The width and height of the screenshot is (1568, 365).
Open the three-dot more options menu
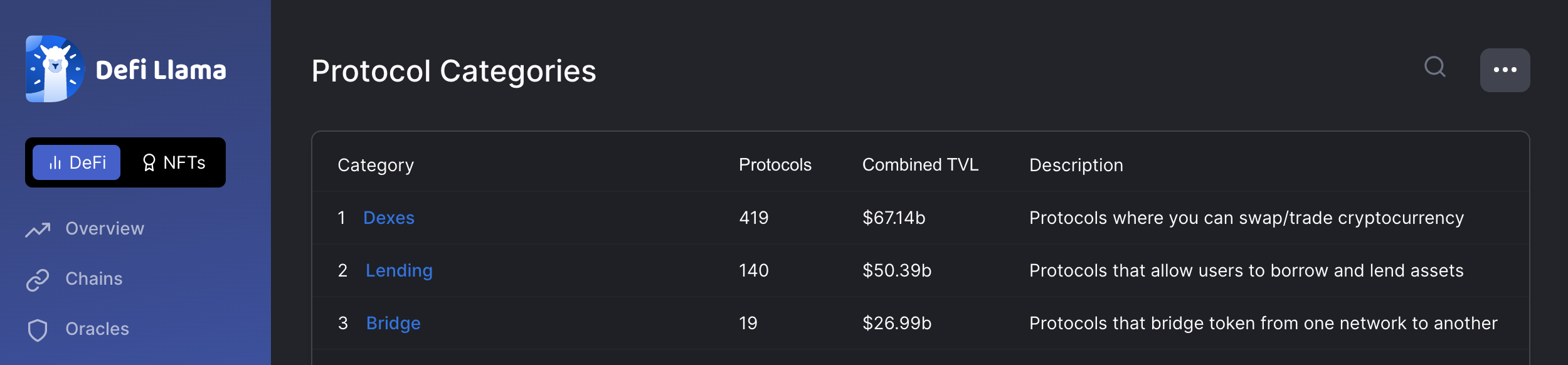coord(1505,70)
